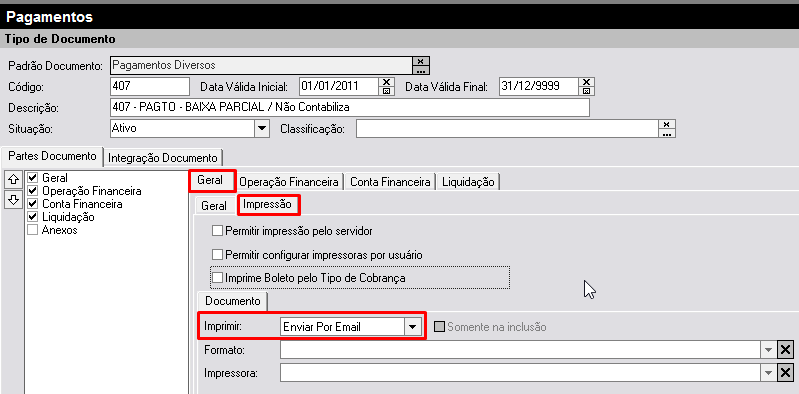Select Geral sub-tab beside Impressão
The image size is (799, 394).
214,206
